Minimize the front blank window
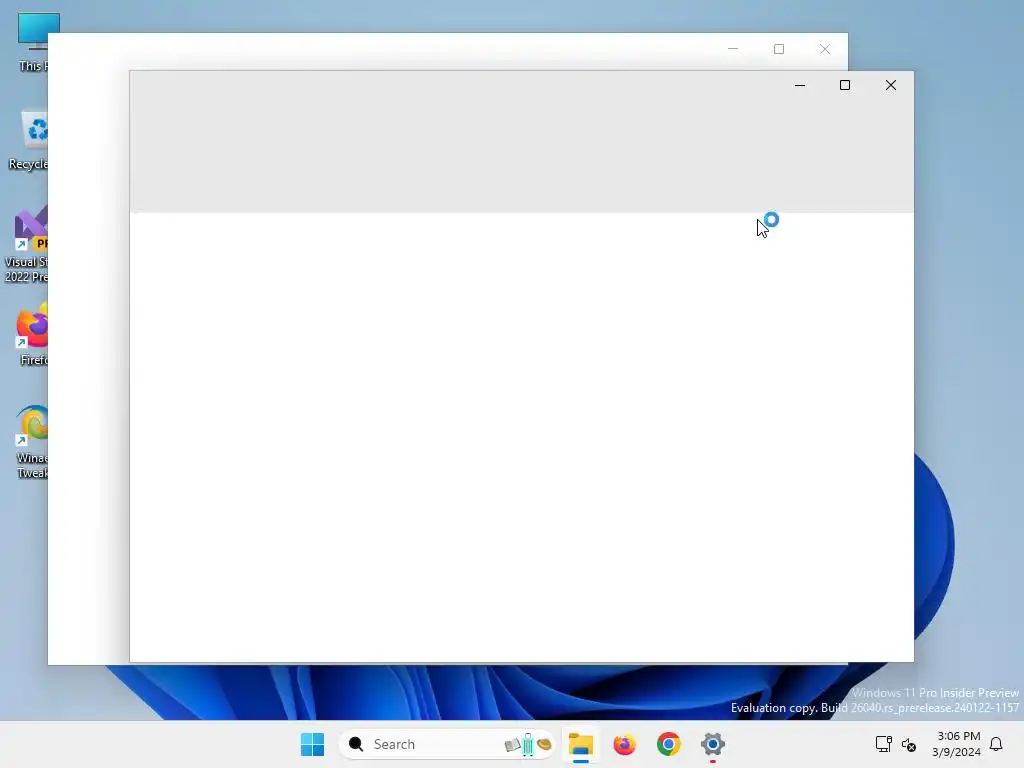This screenshot has width=1024, height=768. [x=799, y=85]
